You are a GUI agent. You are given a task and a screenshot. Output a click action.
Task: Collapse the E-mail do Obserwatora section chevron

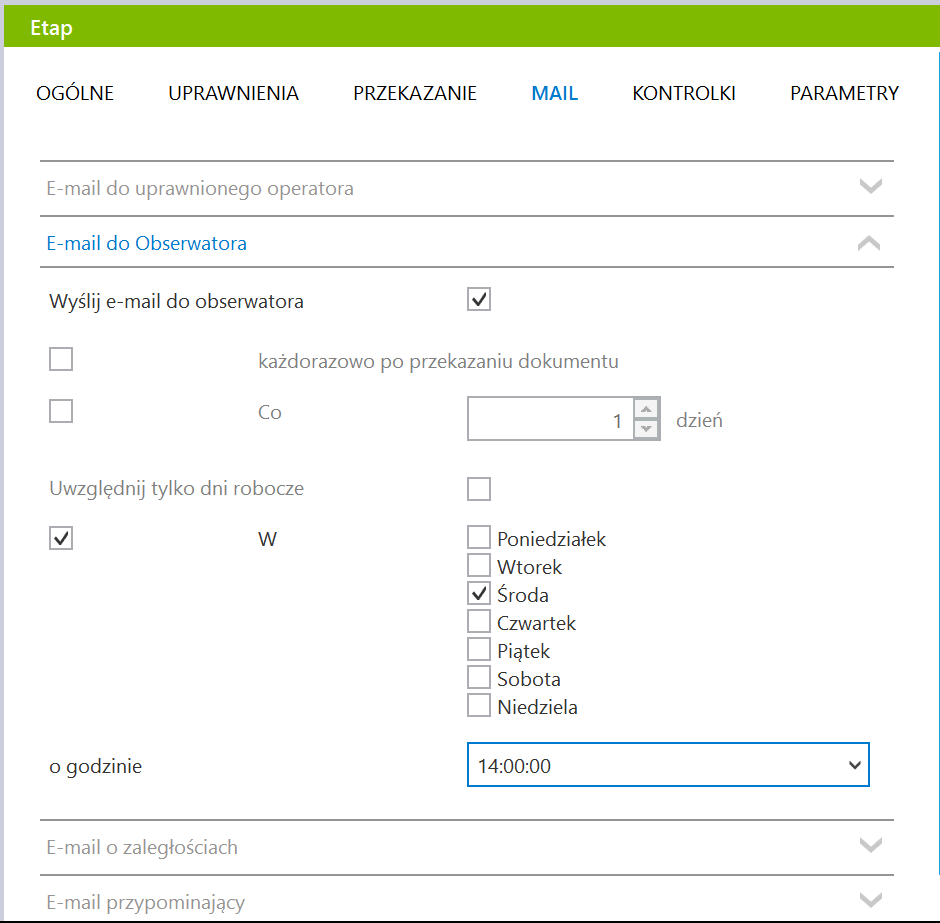869,243
